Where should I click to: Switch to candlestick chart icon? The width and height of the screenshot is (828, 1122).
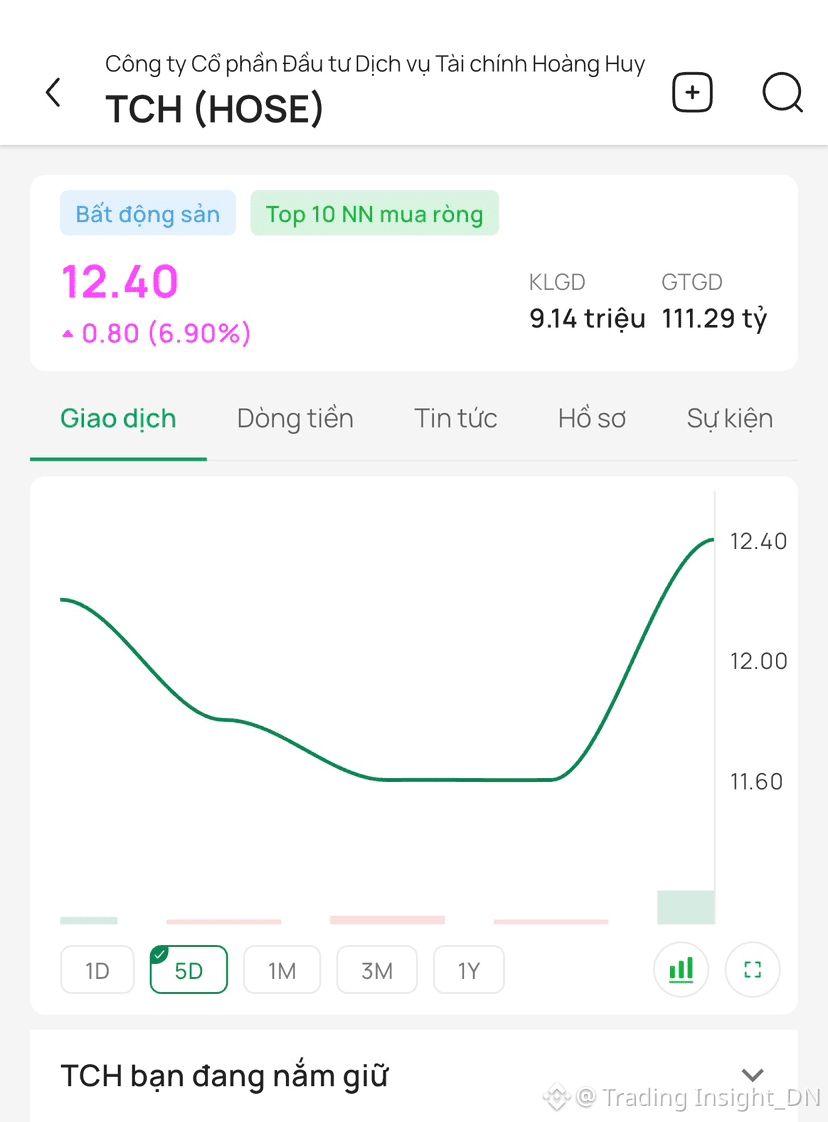pos(681,970)
